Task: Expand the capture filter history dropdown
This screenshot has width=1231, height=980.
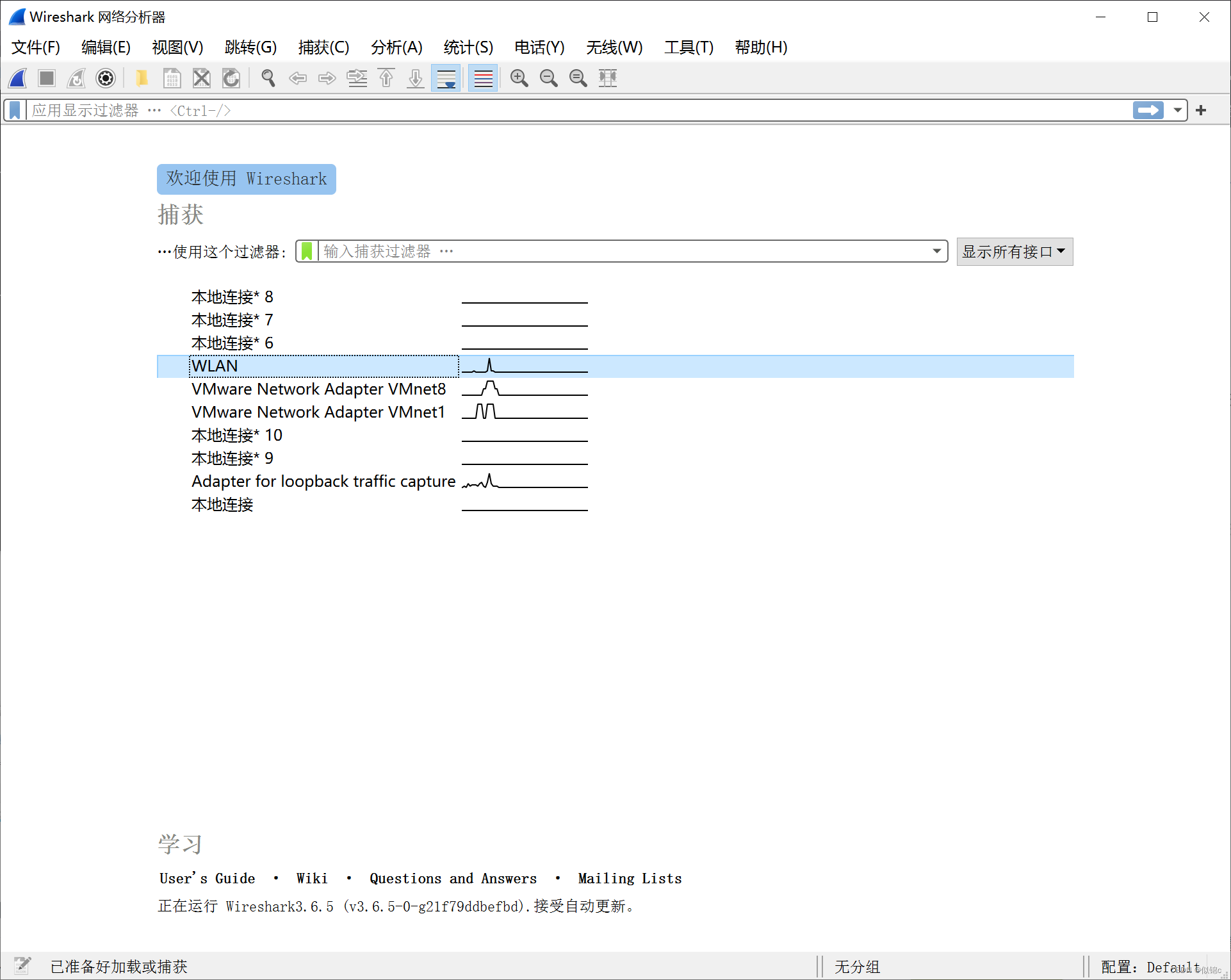Action: (x=936, y=251)
